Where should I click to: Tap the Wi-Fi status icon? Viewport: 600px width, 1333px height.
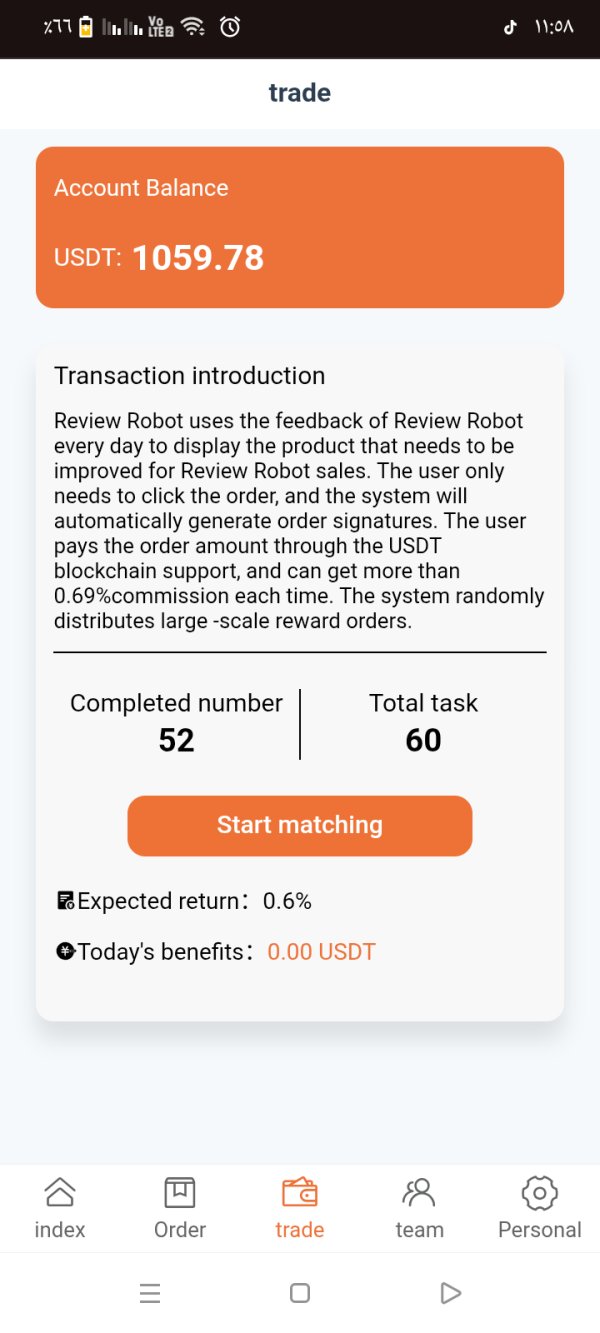pos(194,27)
